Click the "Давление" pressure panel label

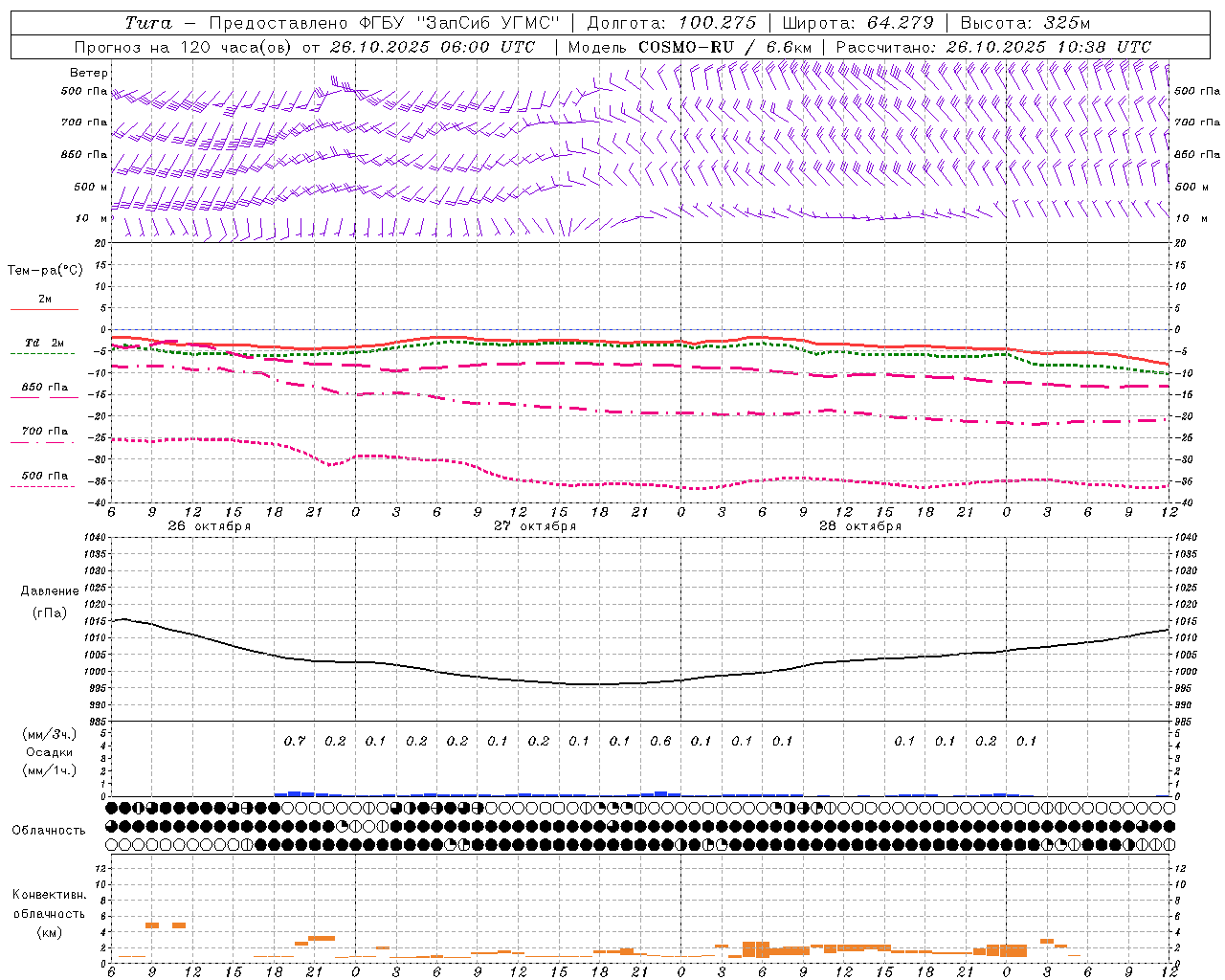50,591
